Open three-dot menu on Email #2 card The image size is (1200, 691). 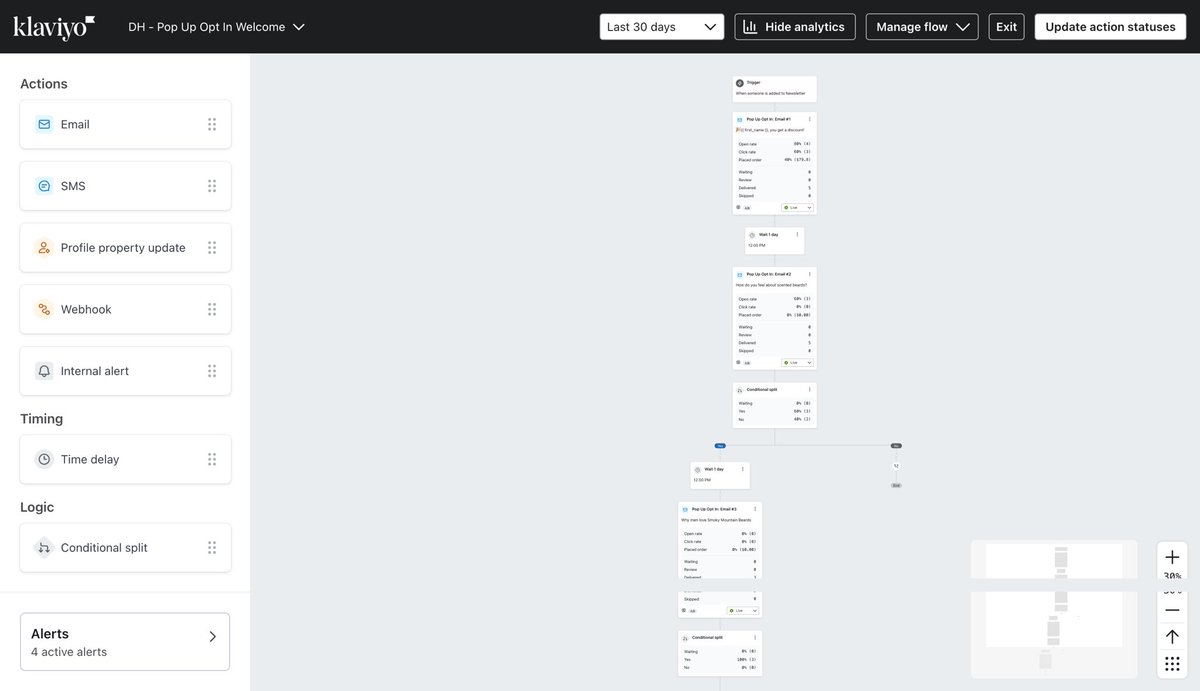click(x=810, y=274)
